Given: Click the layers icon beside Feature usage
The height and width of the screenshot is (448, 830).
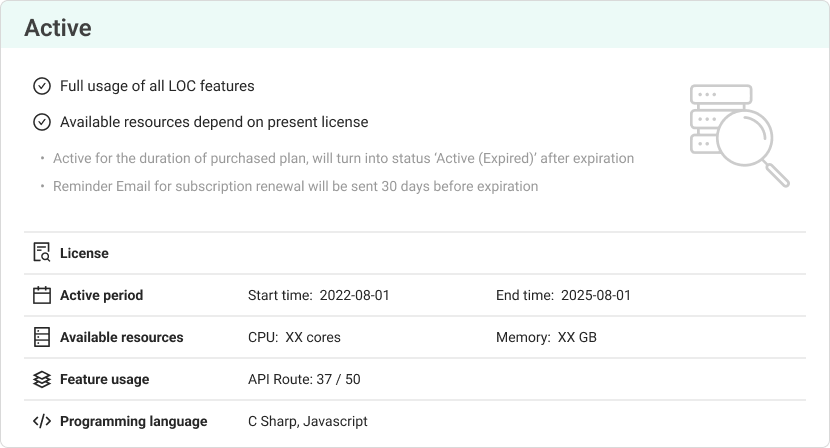Looking at the screenshot, I should (x=42, y=379).
